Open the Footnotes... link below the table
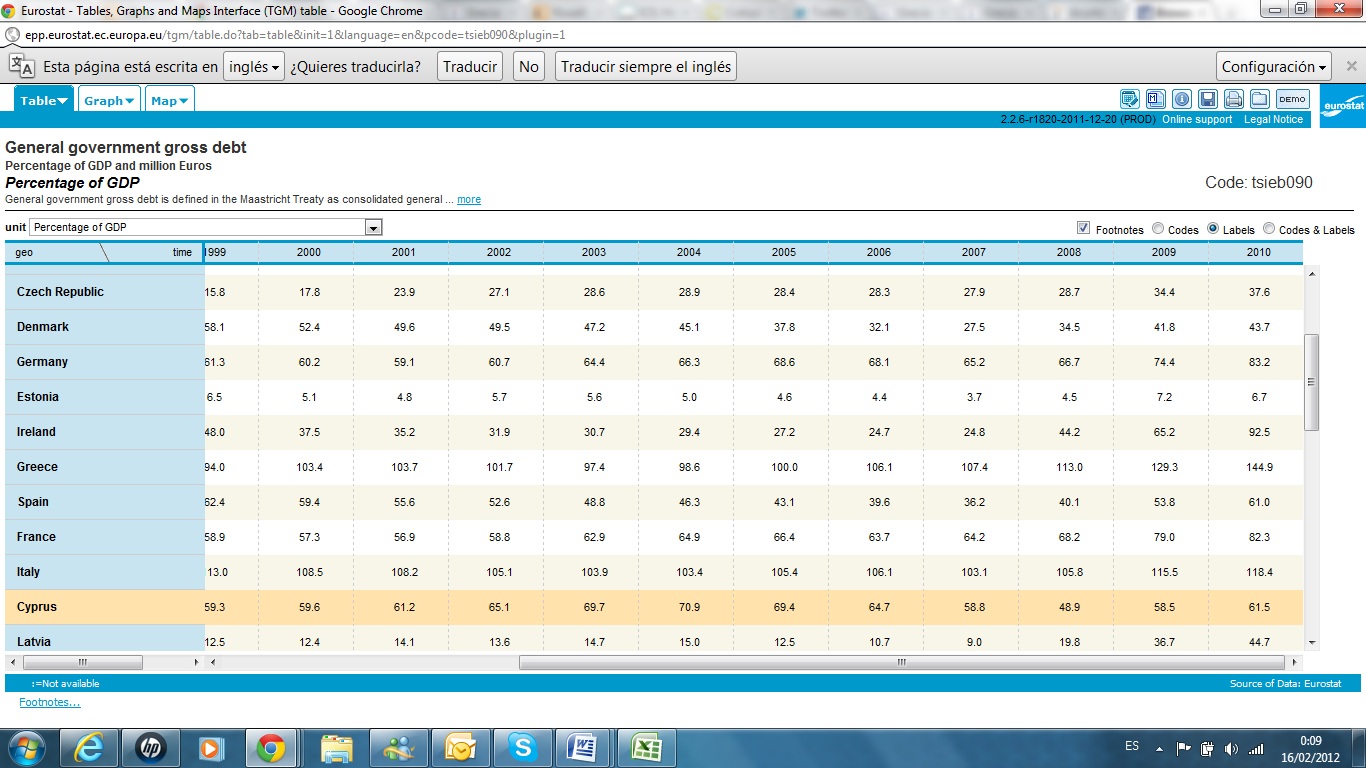 click(x=50, y=702)
